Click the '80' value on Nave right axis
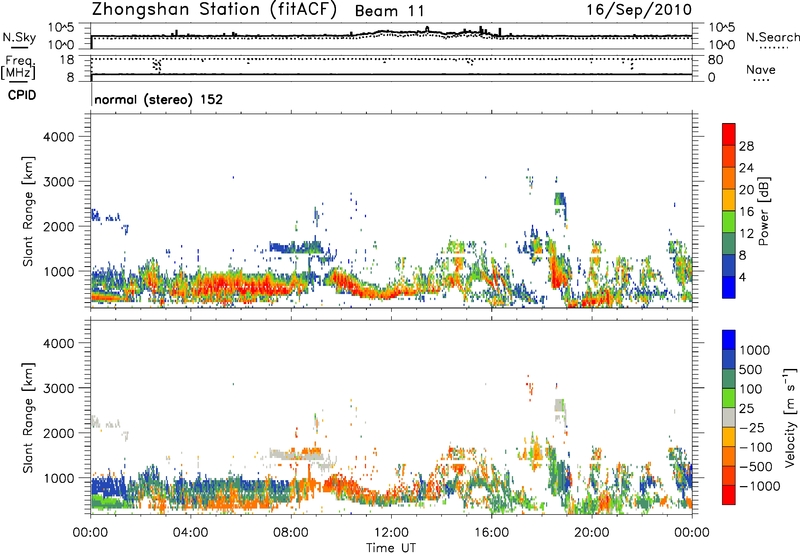 click(715, 60)
